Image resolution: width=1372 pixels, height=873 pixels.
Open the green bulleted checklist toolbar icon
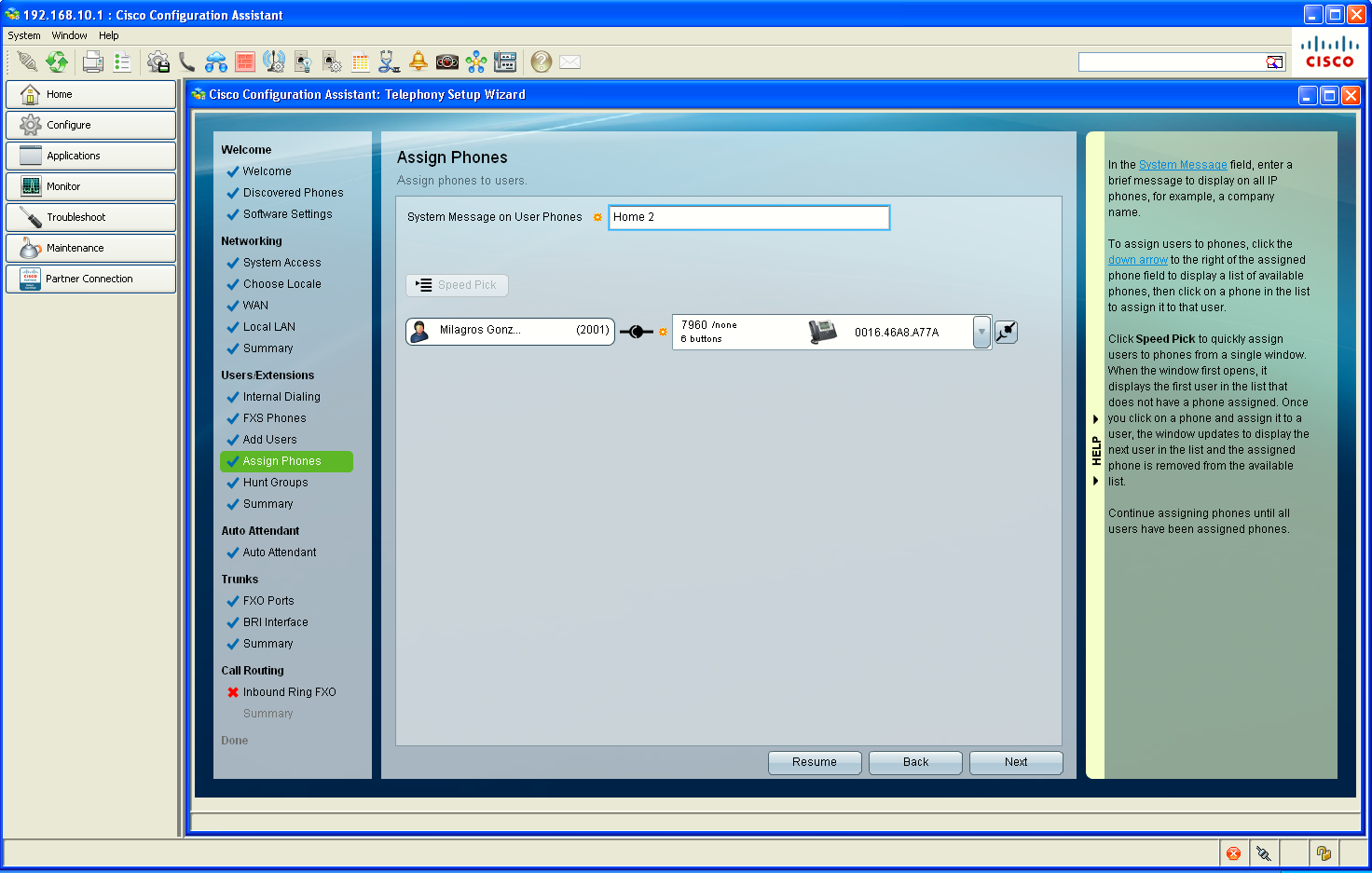coord(121,61)
